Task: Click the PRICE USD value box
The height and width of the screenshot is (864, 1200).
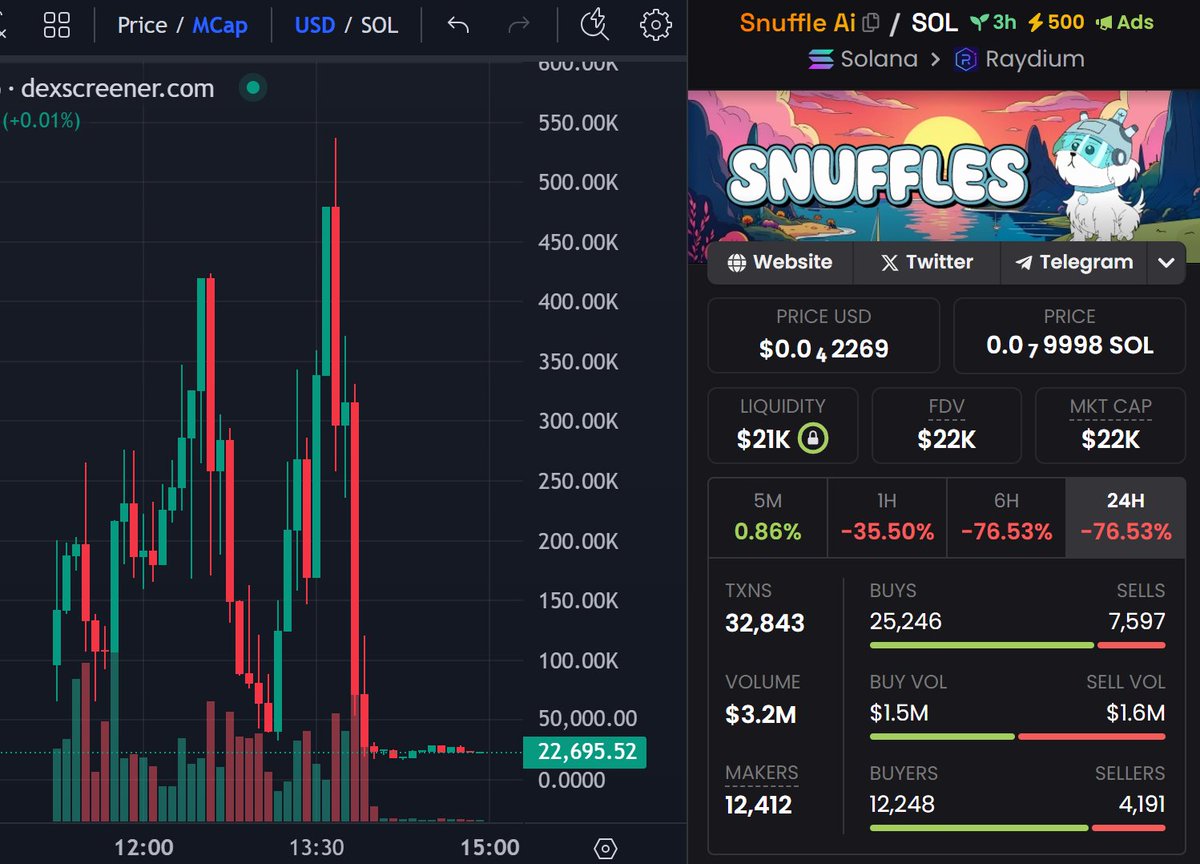Action: click(x=824, y=335)
